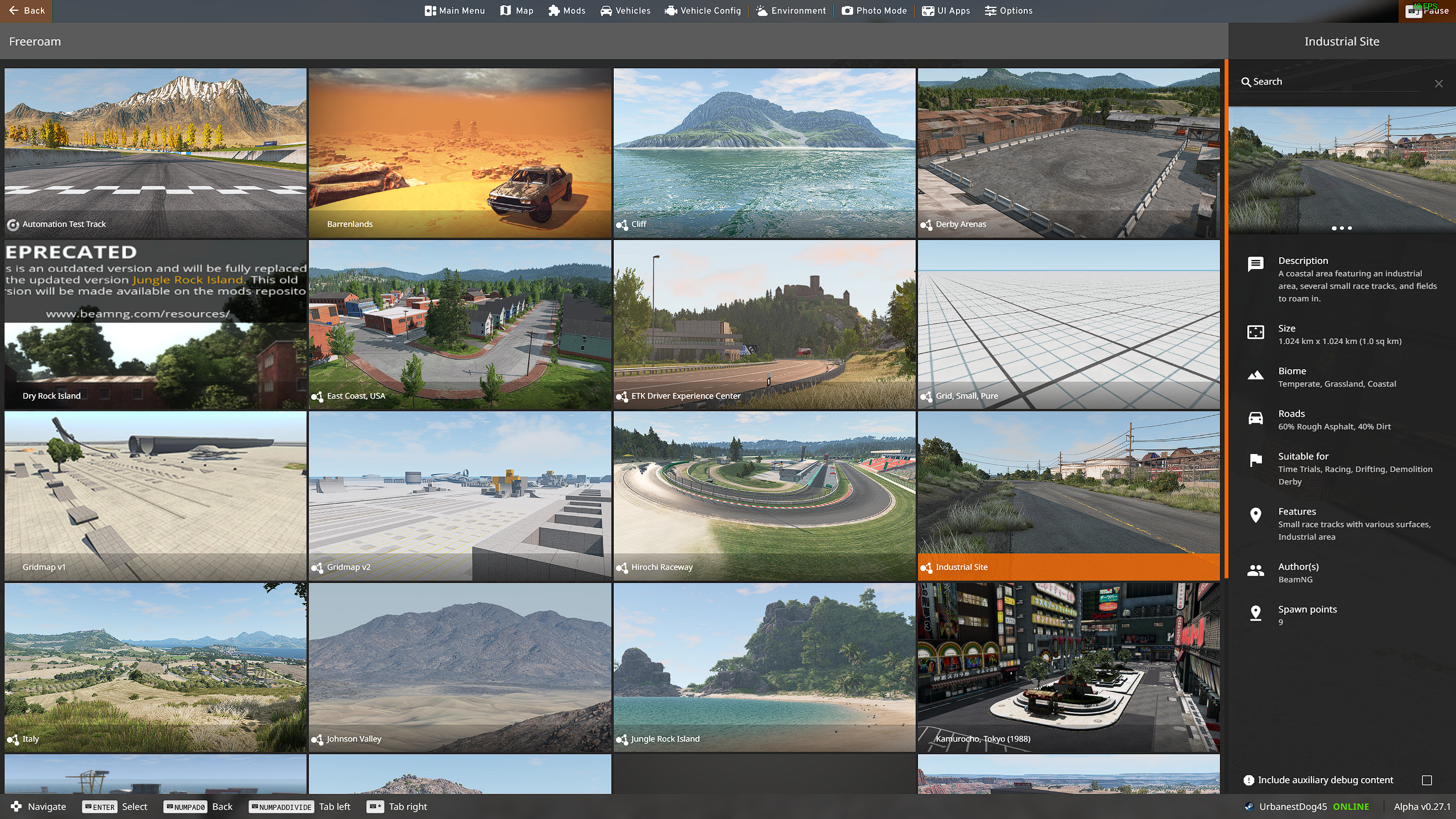Select the Barrenlands level
1456x819 pixels.
(460, 153)
